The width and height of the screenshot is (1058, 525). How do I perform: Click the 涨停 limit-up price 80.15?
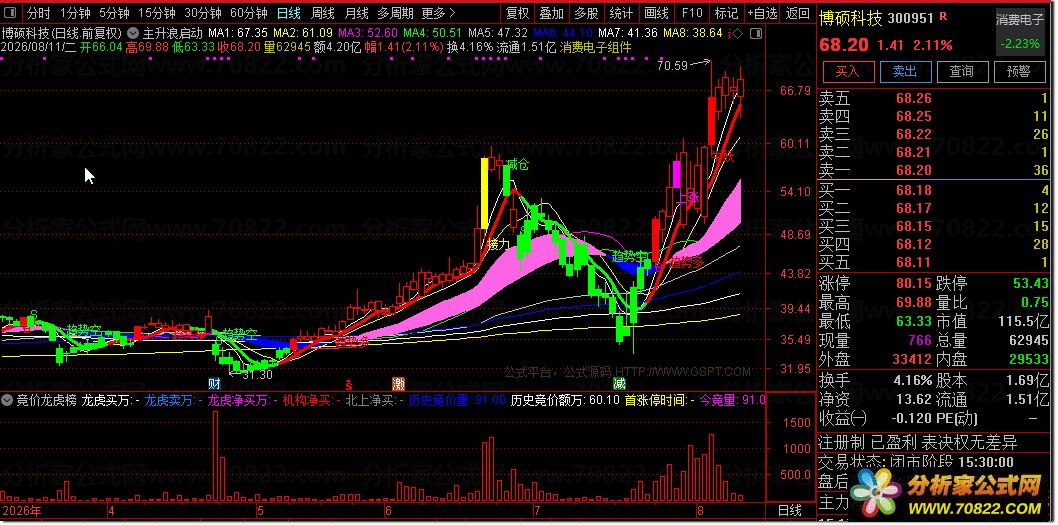(x=914, y=283)
